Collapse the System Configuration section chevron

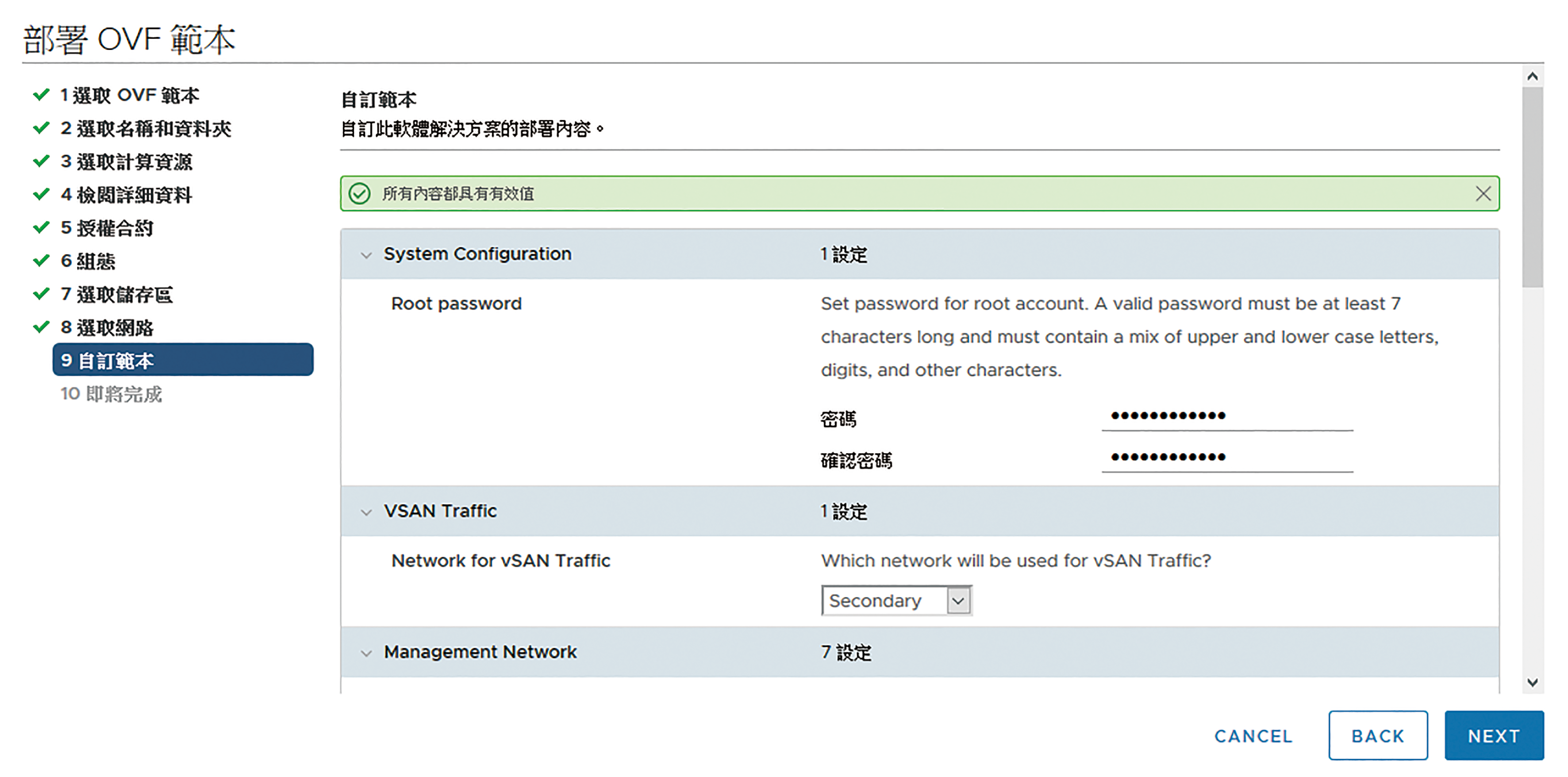coord(366,255)
